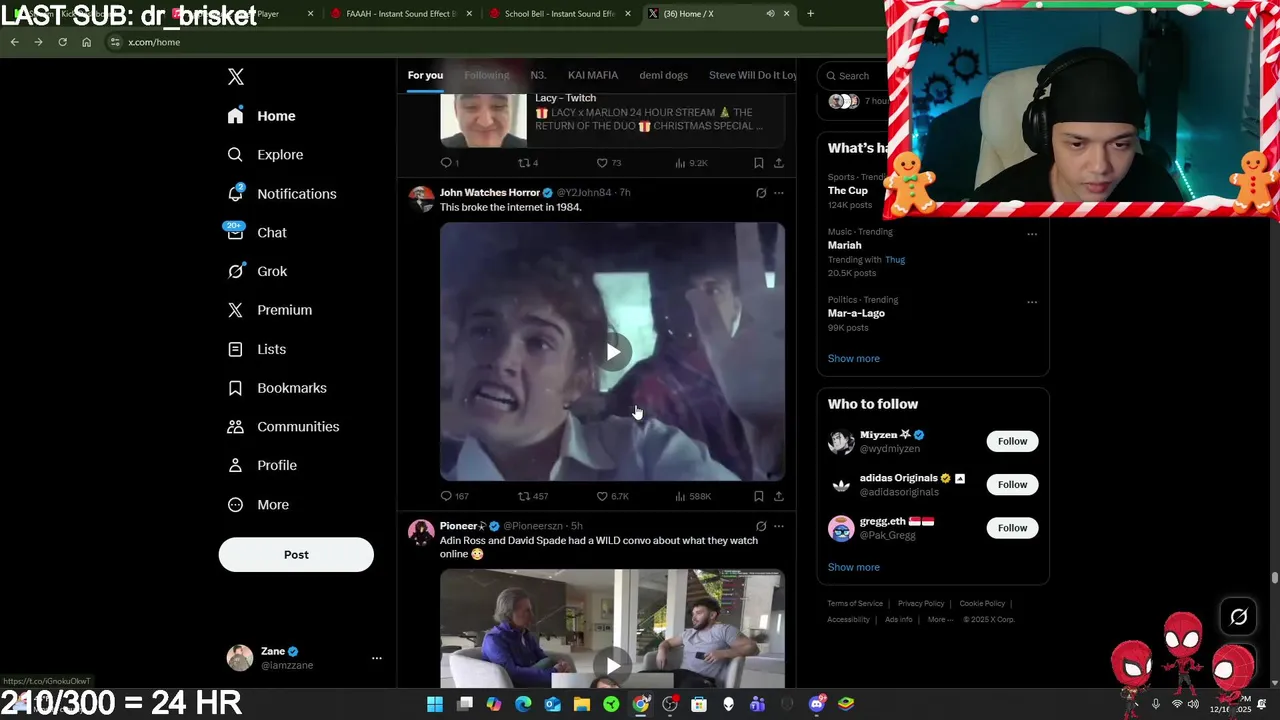Go to Home in the sidebar
Screen dimensions: 1280x720
click(x=262, y=116)
